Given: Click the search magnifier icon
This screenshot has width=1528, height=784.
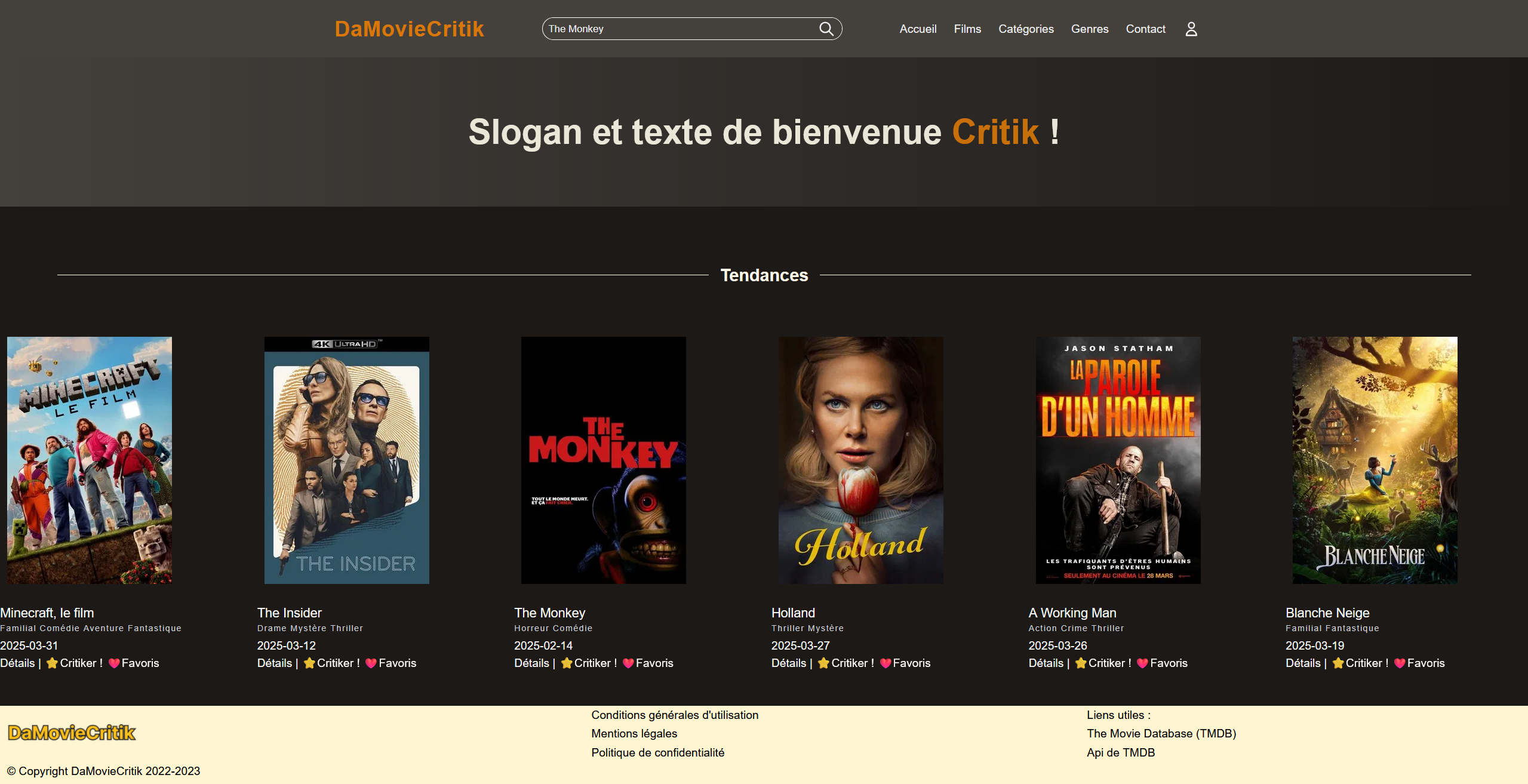Looking at the screenshot, I should [826, 29].
